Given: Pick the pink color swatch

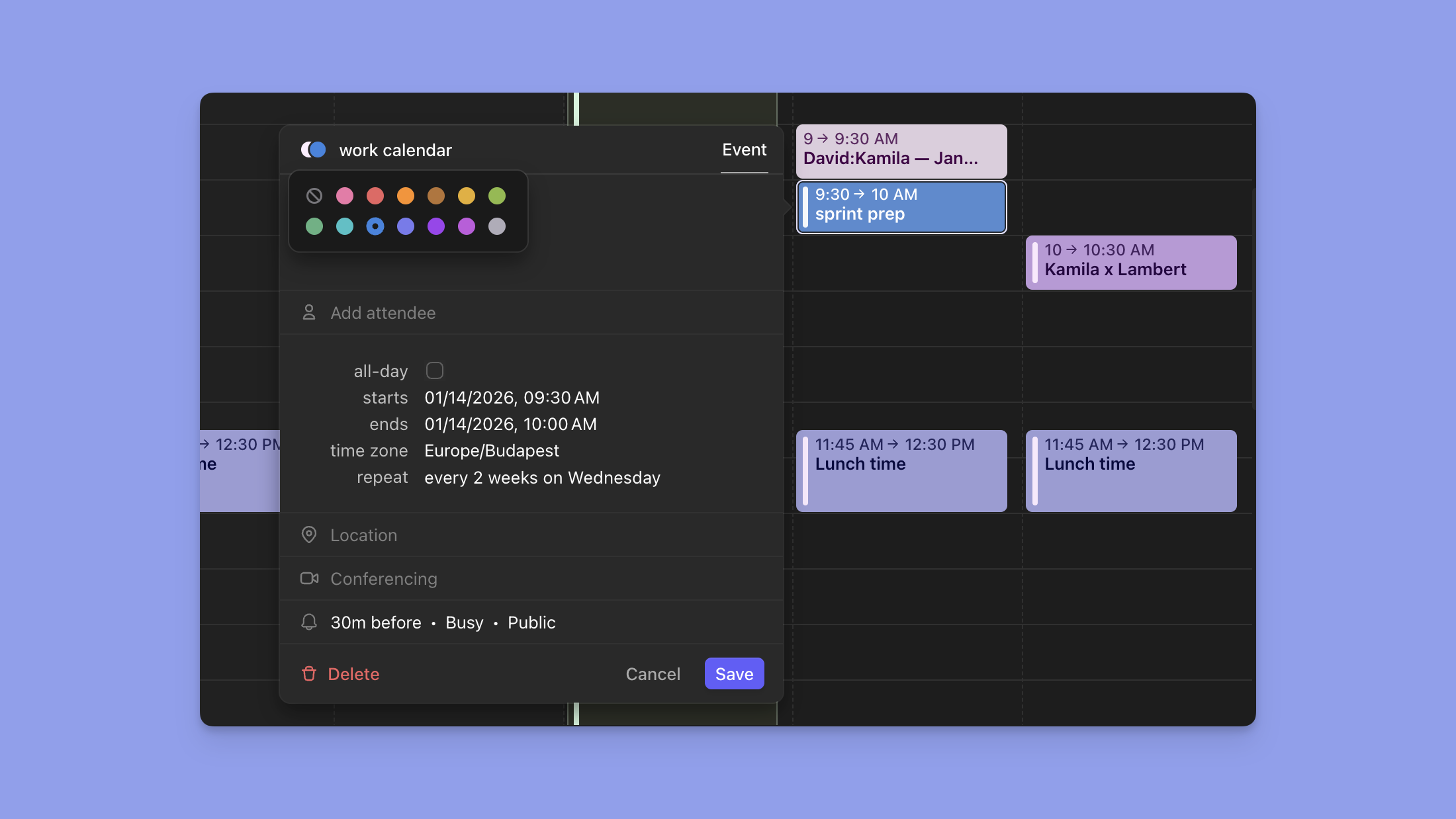Looking at the screenshot, I should 345,196.
